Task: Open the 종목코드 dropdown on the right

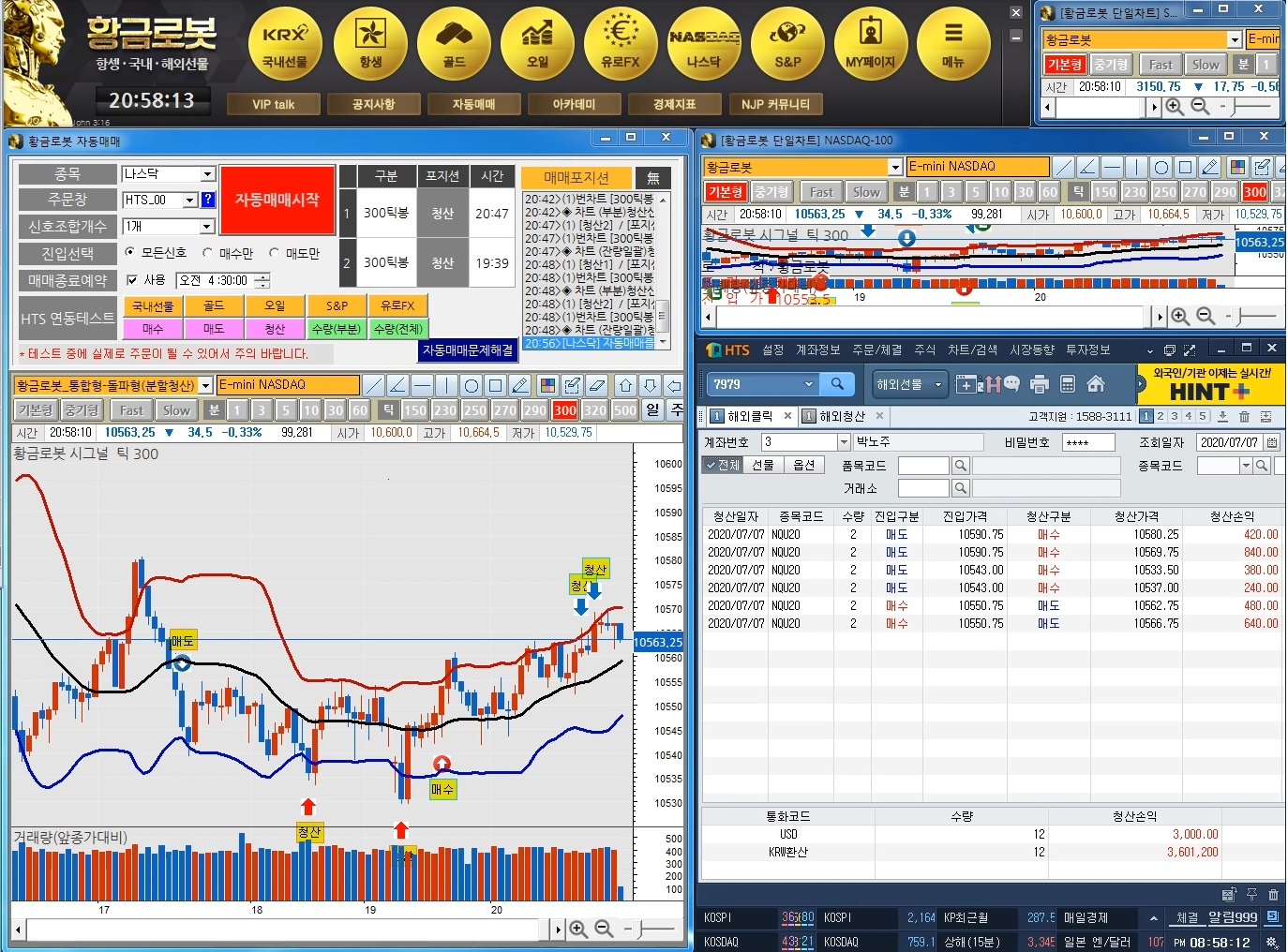Action: pyautogui.click(x=1246, y=466)
